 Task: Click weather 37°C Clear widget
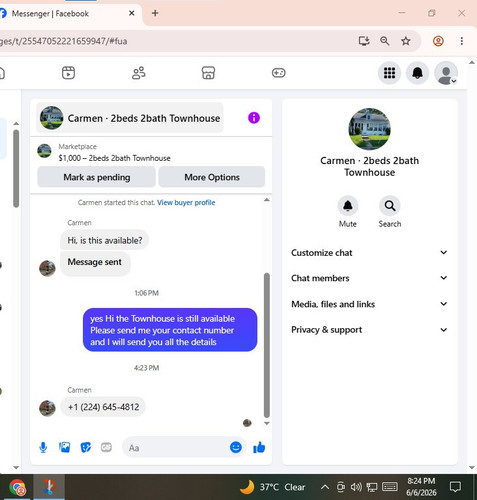point(272,487)
